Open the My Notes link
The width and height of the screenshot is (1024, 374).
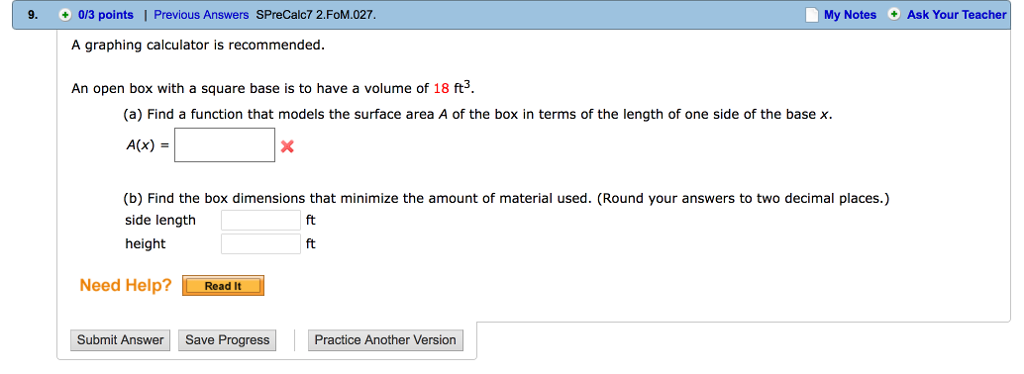(850, 15)
